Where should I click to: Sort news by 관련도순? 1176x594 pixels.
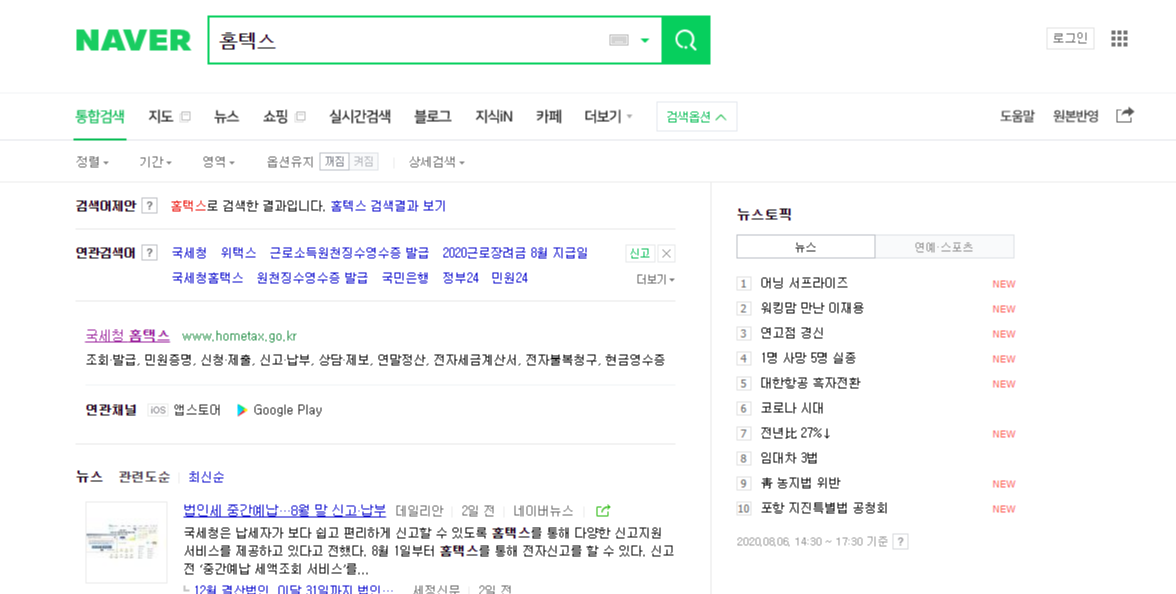tap(144, 477)
